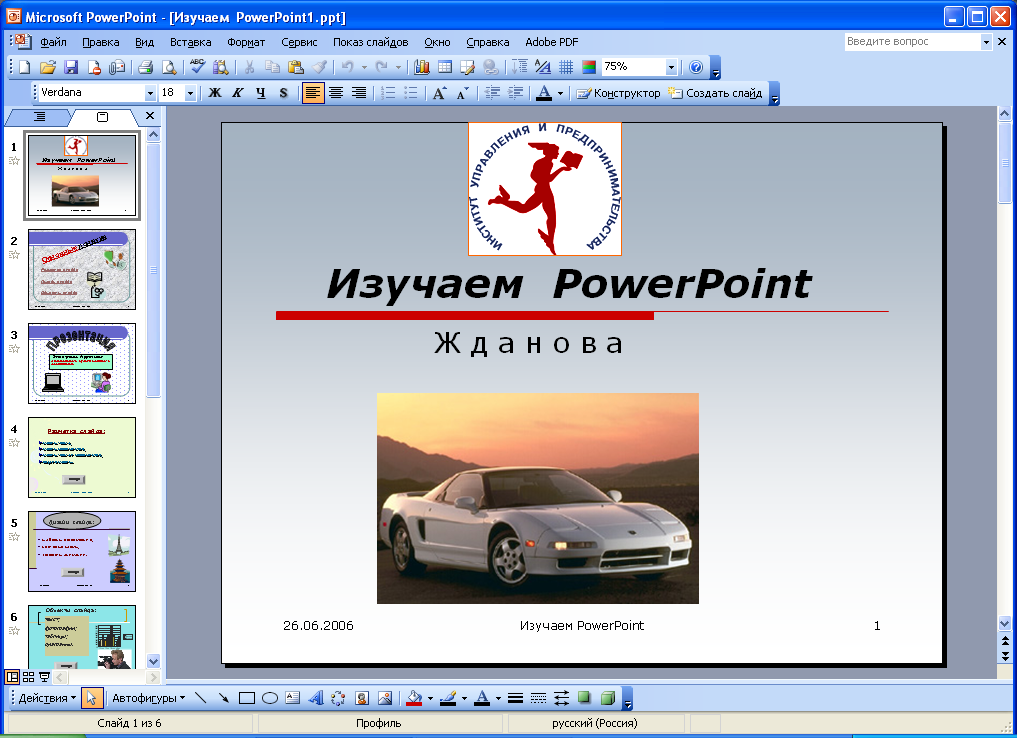This screenshot has height=738, width=1017.
Task: Open the font size 18 dropdown
Action: pos(190,93)
